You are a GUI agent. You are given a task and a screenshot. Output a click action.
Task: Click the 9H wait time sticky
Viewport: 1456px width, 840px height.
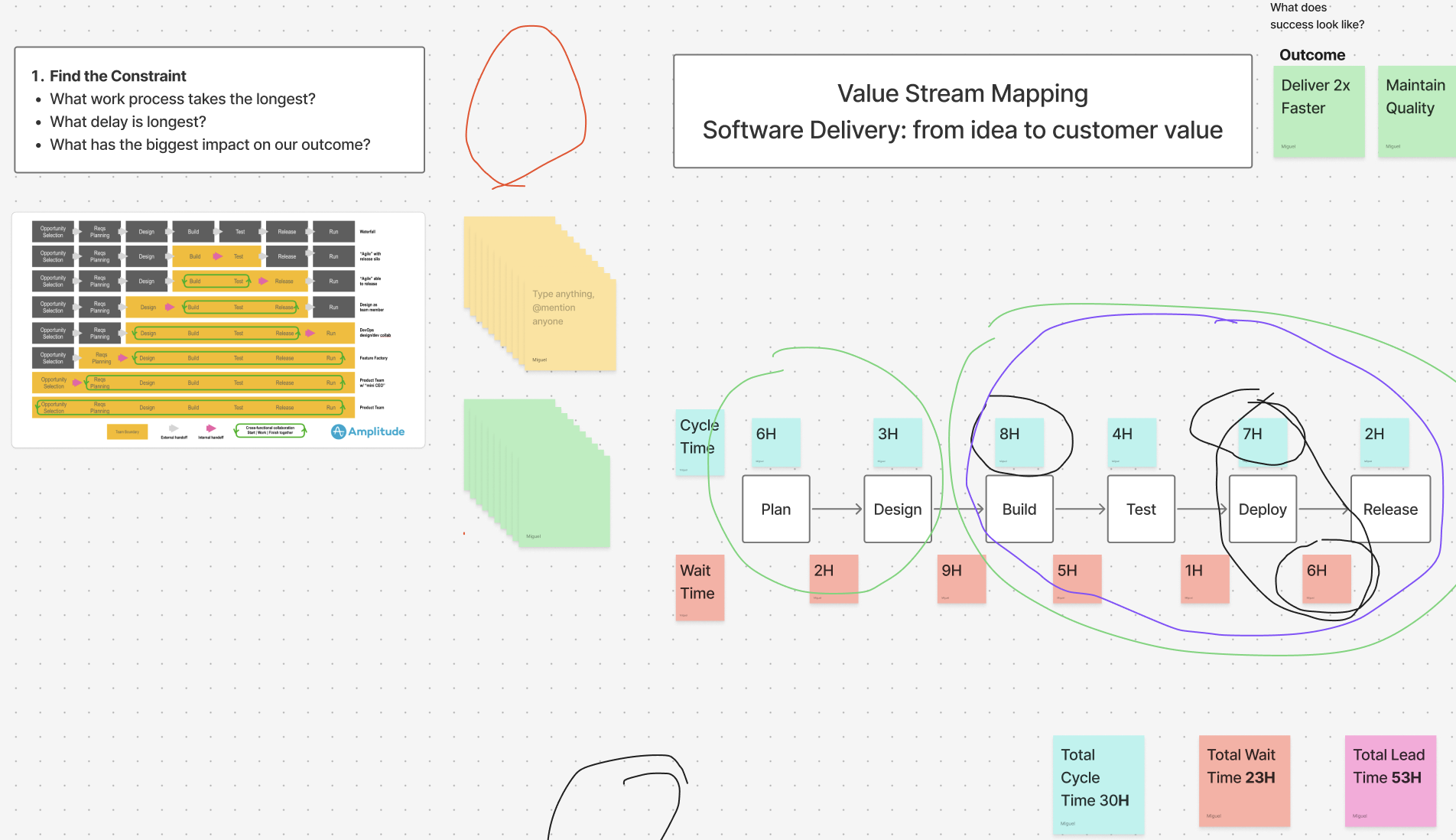[961, 579]
